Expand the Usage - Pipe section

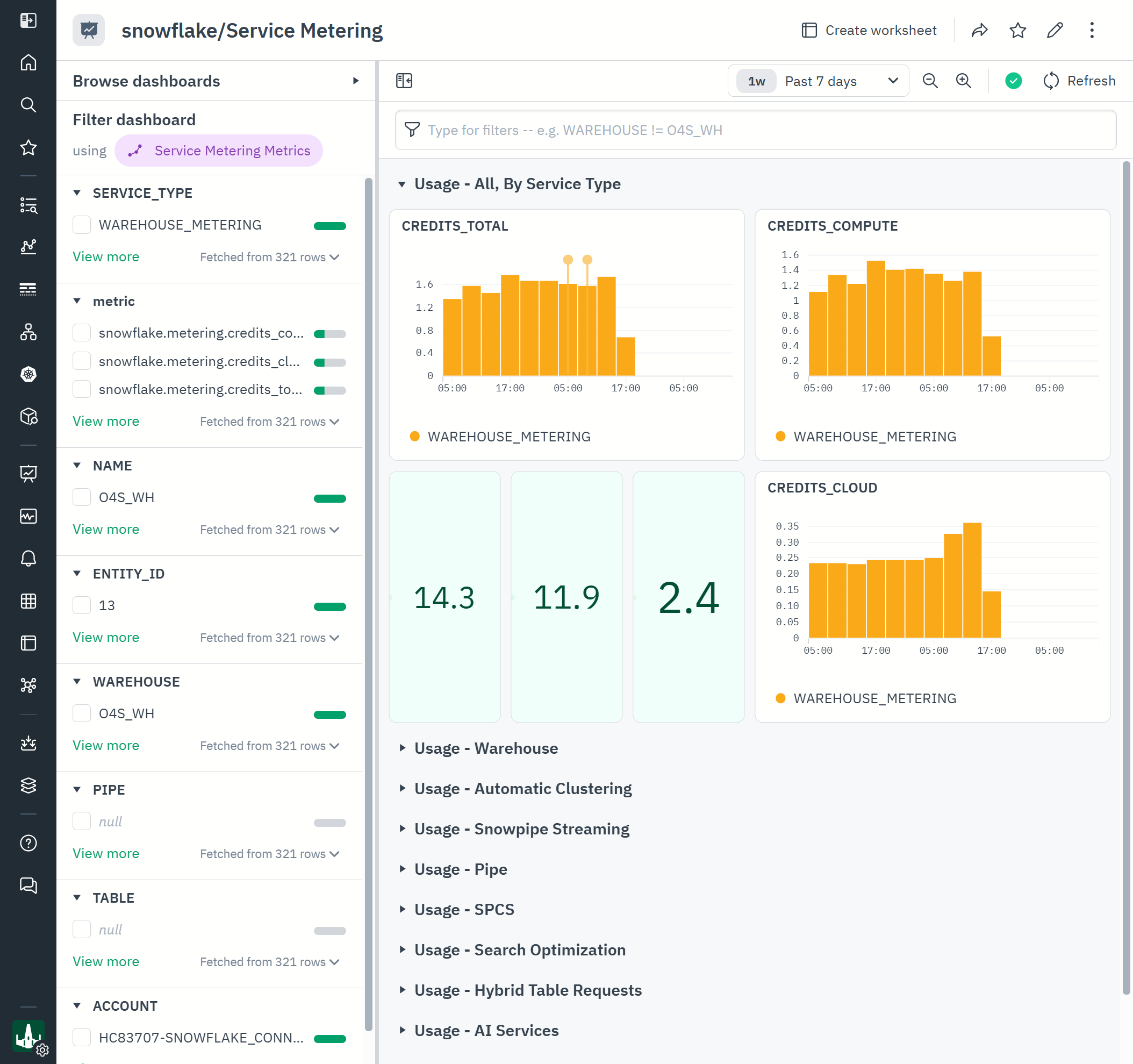pyautogui.click(x=461, y=869)
